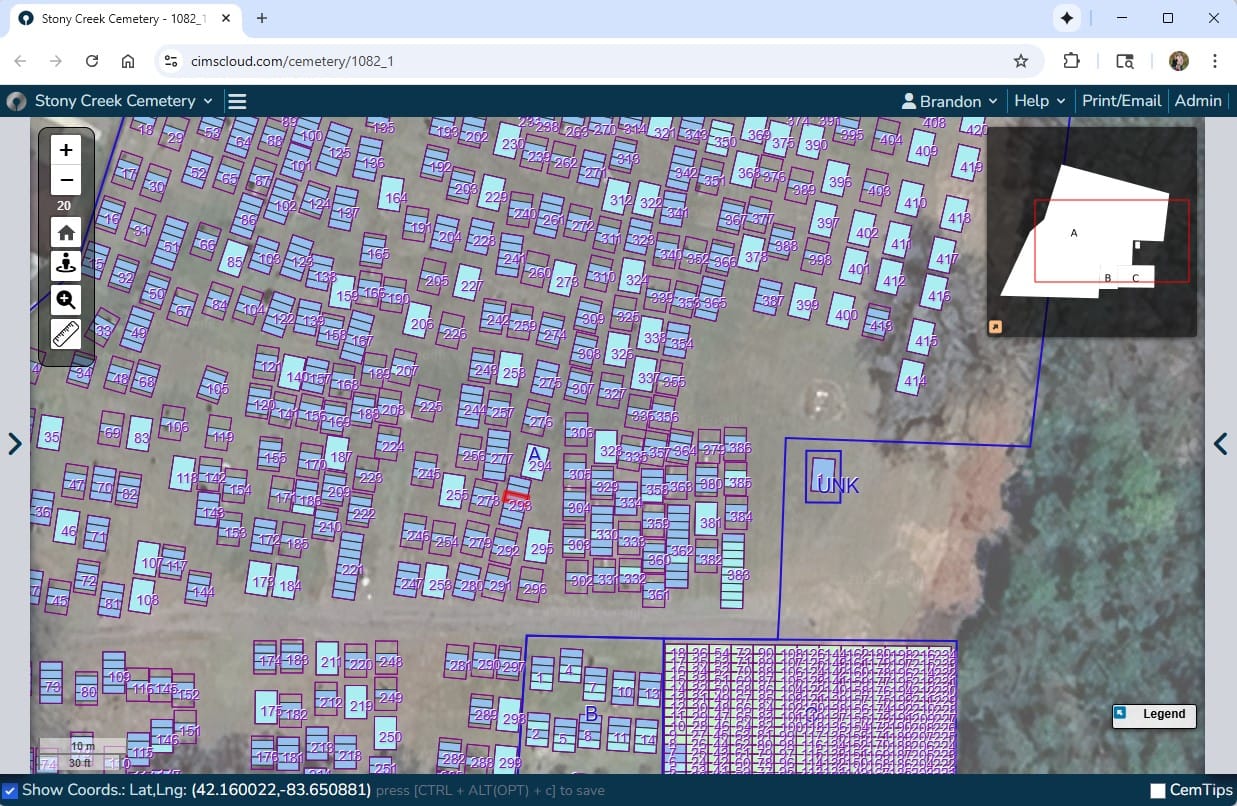Bookmark page with the star icon
Image resolution: width=1237 pixels, height=806 pixels.
tap(1021, 61)
